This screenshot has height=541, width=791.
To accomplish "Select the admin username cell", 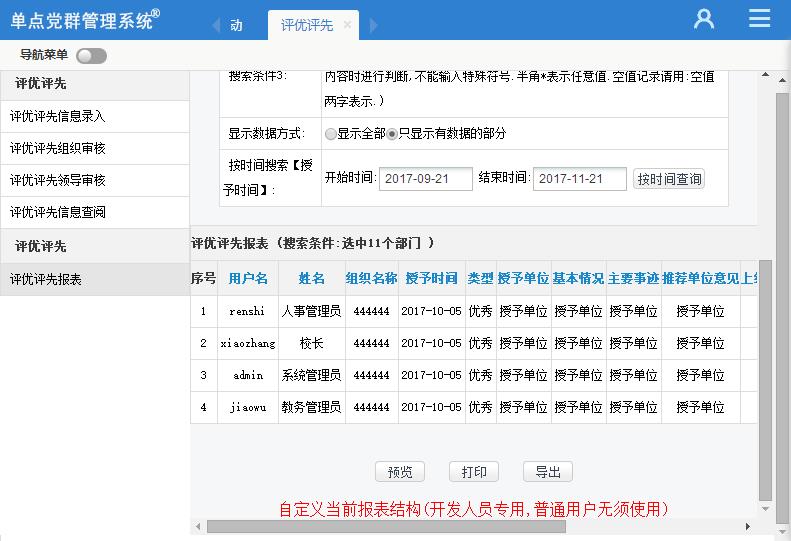I will [x=248, y=375].
